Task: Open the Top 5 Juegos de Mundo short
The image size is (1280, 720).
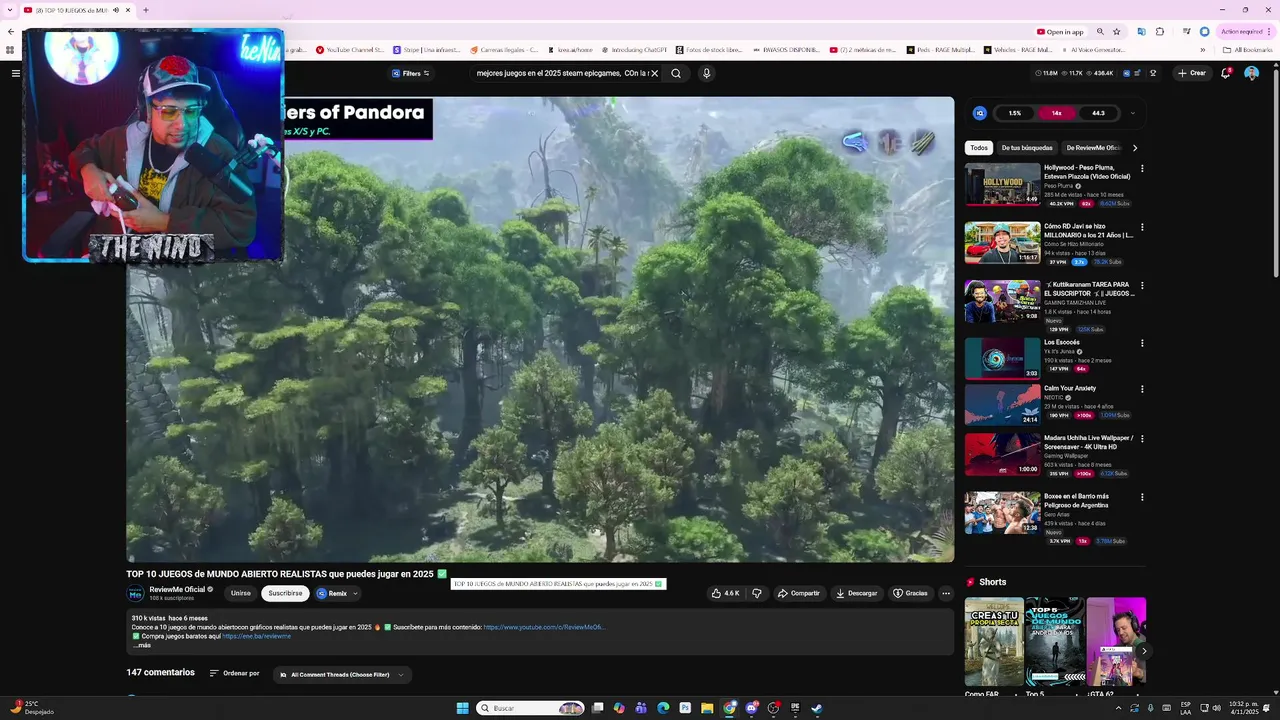Action: pos(1055,642)
